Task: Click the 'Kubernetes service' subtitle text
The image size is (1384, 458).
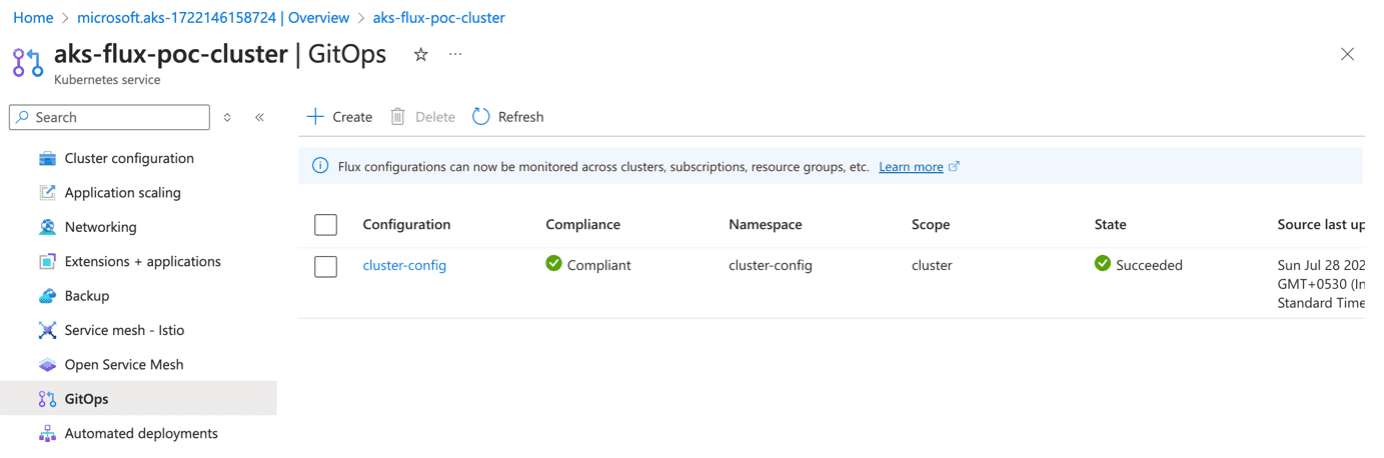Action: coord(107,80)
